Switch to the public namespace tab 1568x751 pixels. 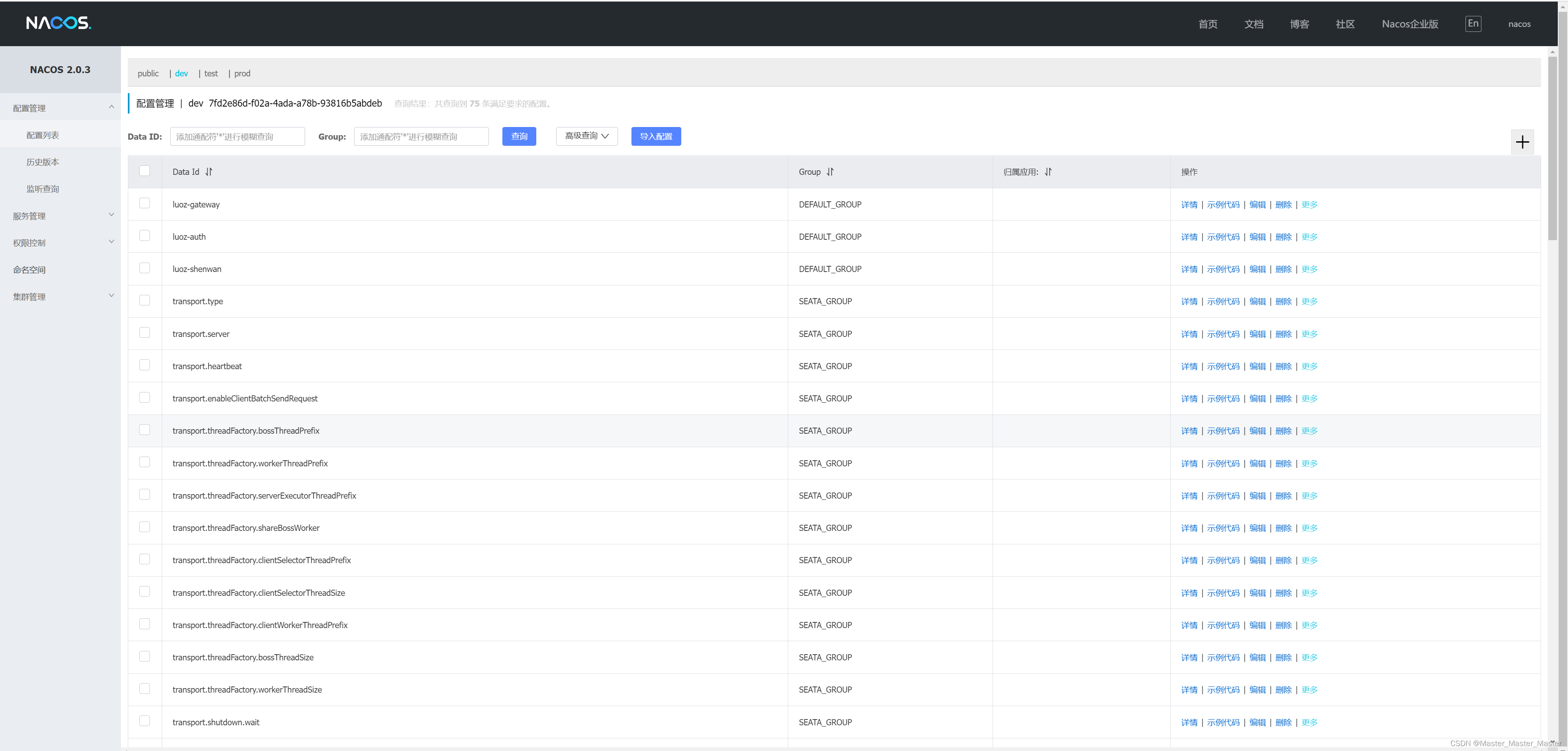pos(148,74)
